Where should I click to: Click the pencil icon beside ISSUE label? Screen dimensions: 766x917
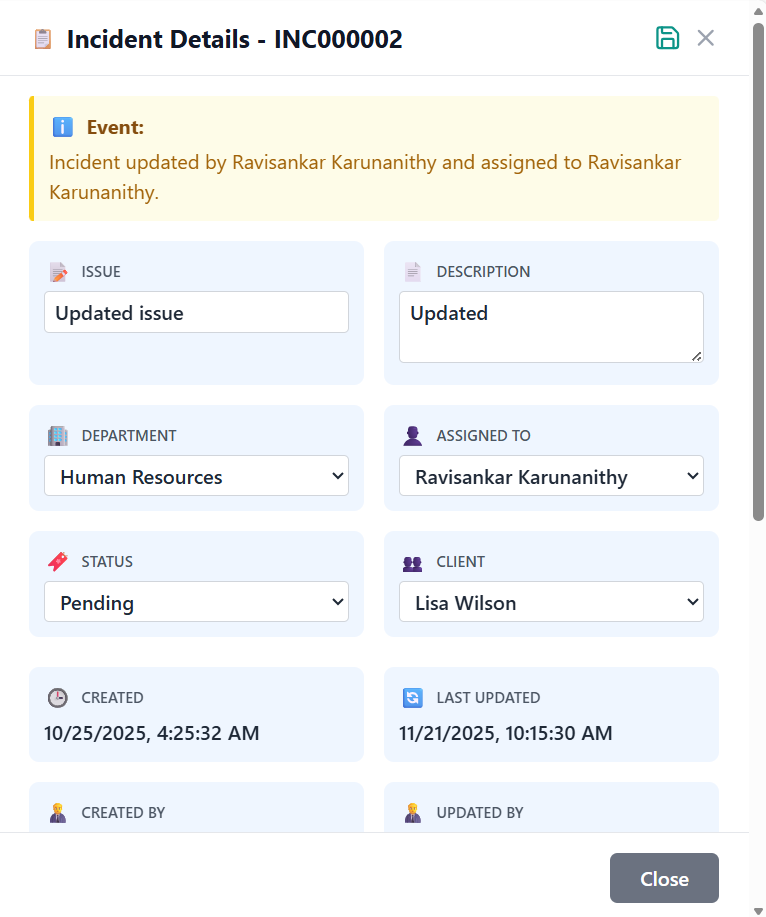tap(58, 272)
